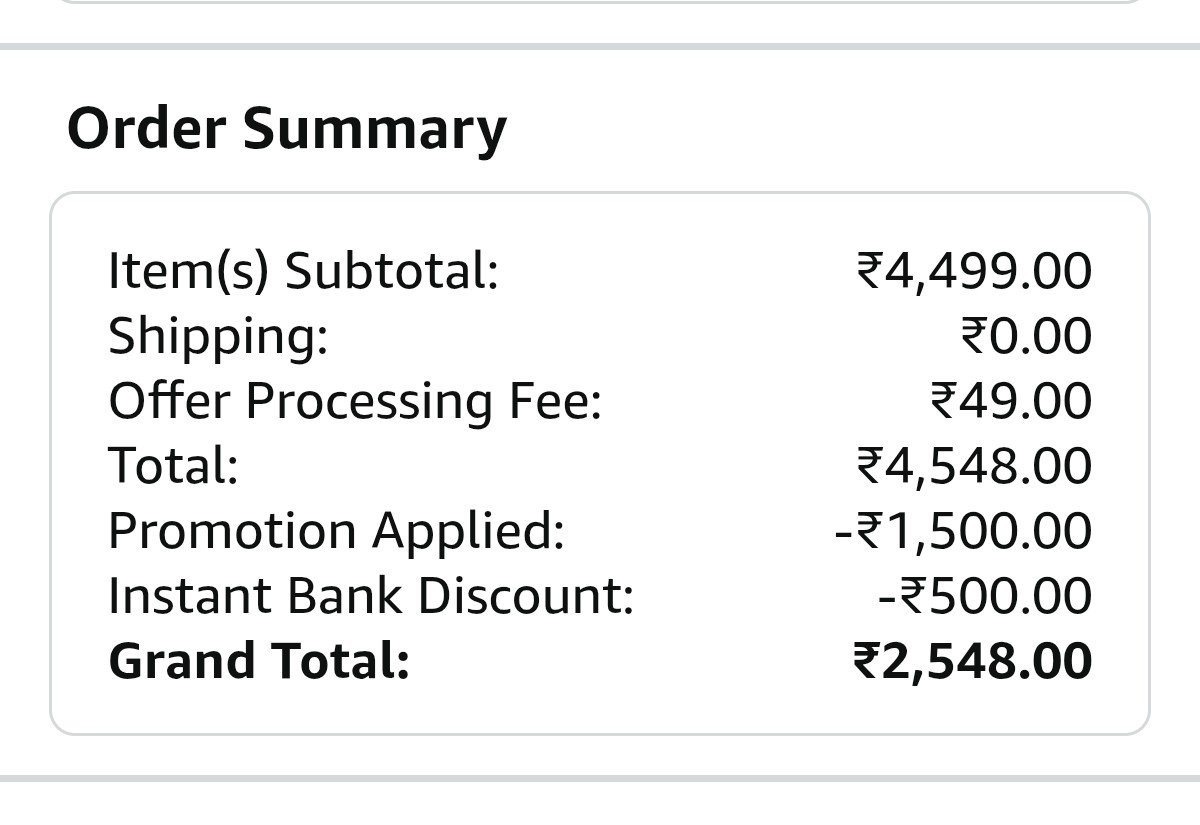Click the rupee symbol in Grand Total amount
This screenshot has width=1200, height=825.
[x=866, y=661]
